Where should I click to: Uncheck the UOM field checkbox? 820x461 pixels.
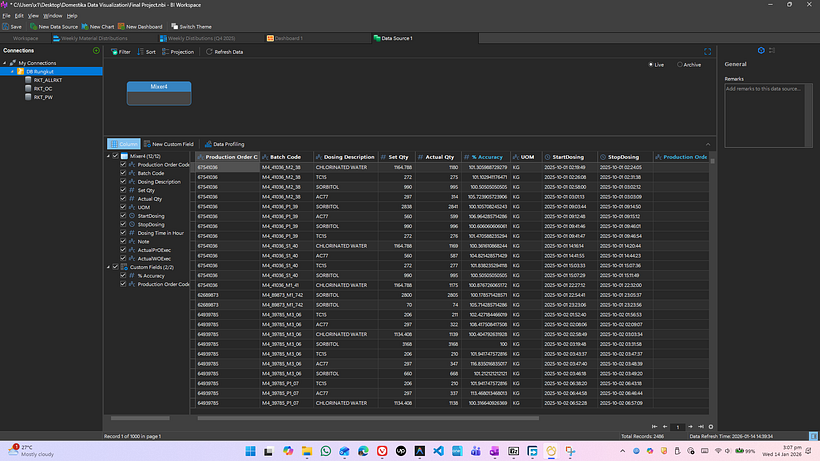123,207
